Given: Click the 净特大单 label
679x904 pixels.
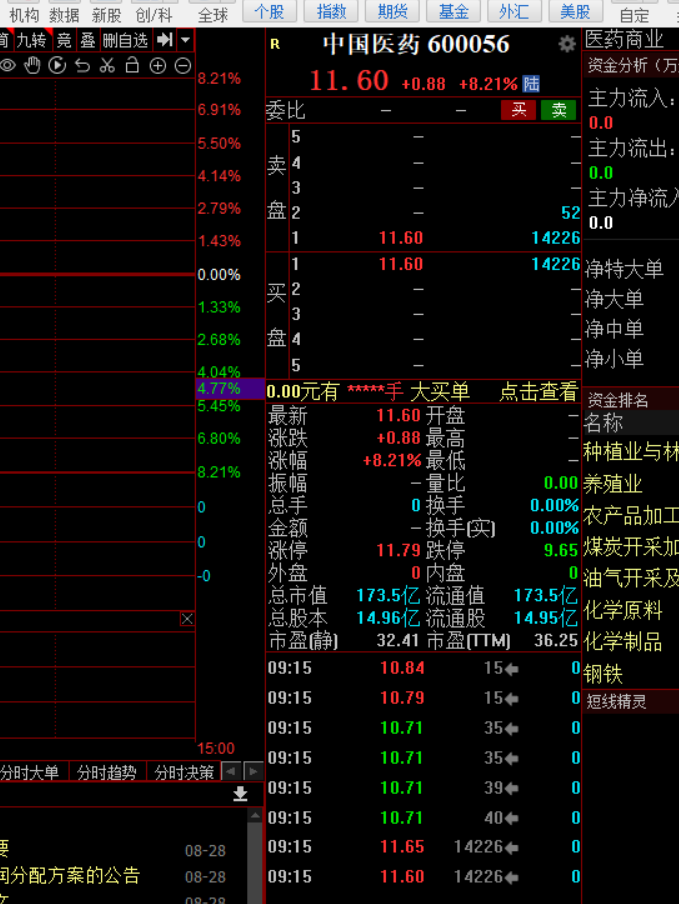Looking at the screenshot, I should pos(624,270).
